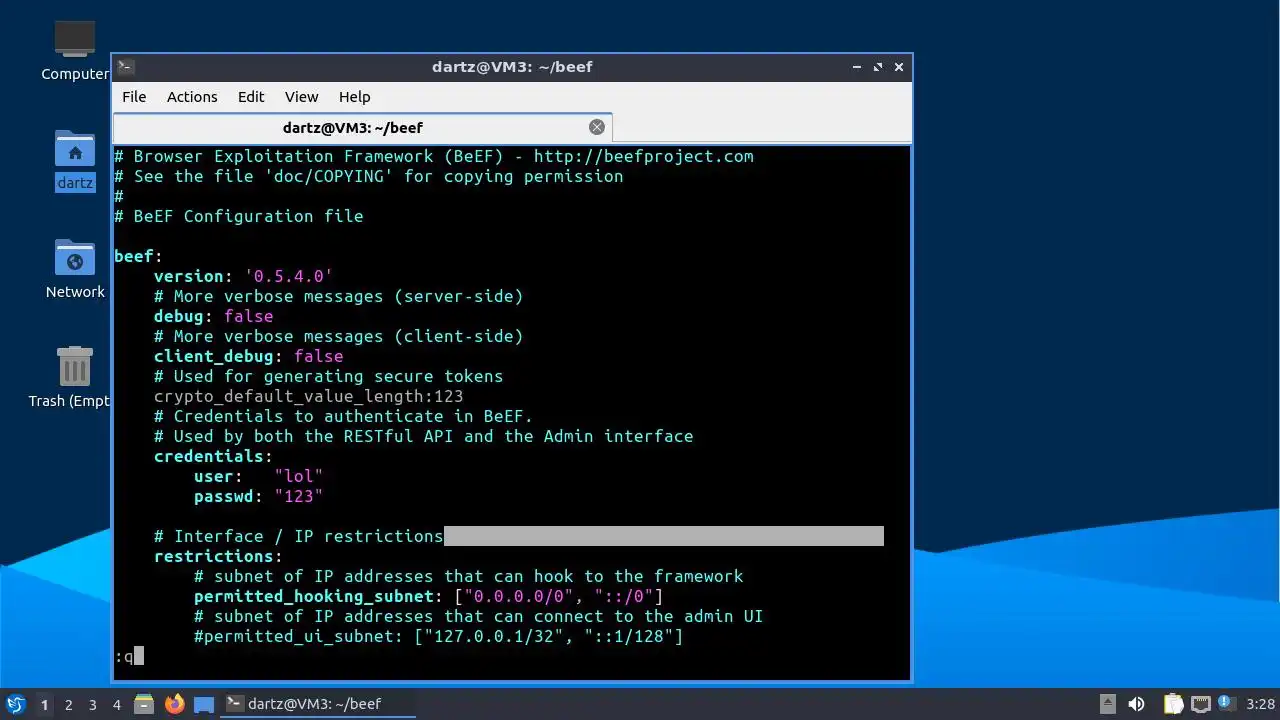
Task: Click the 'beef:' root key
Action: click(138, 256)
